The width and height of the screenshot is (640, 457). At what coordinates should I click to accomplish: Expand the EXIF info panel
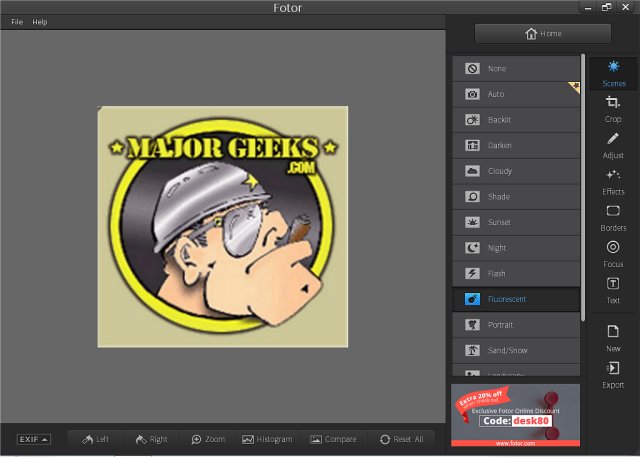(x=33, y=439)
